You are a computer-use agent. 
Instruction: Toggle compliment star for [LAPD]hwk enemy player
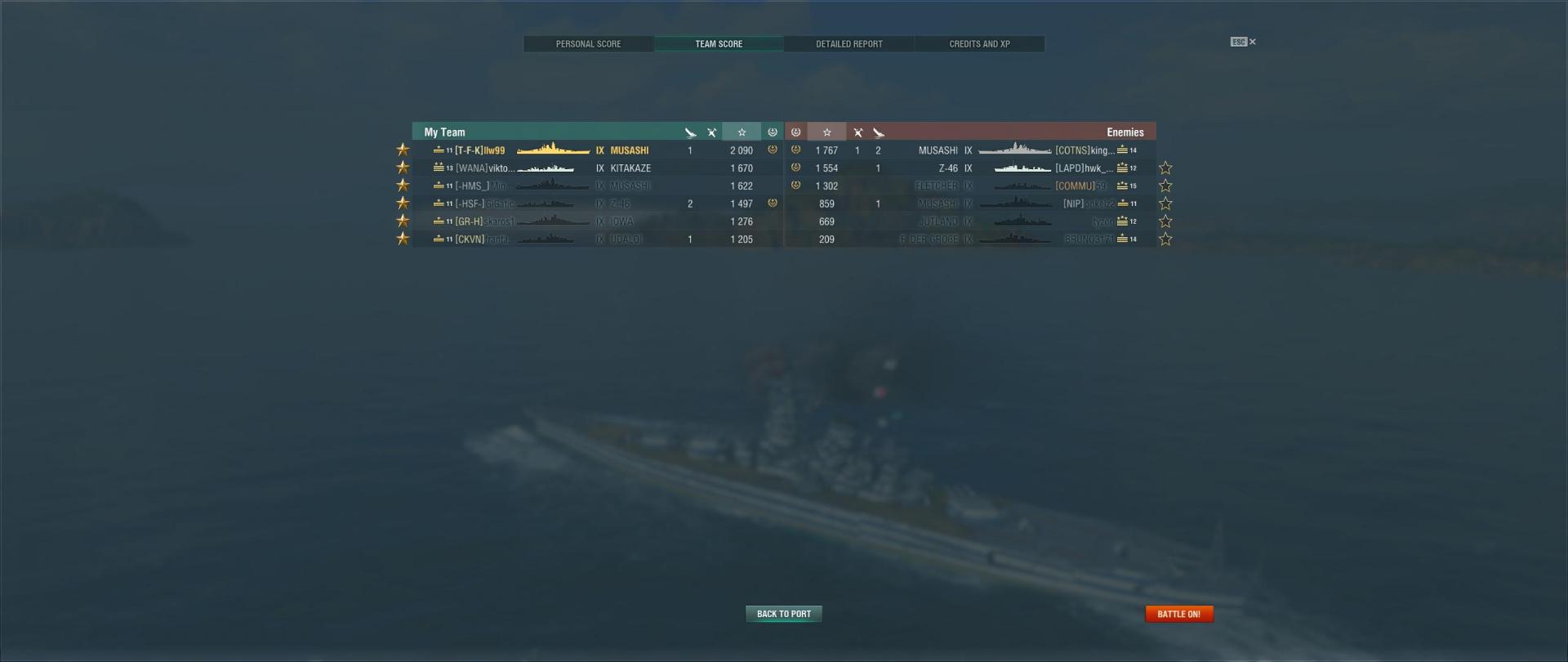click(x=1165, y=168)
